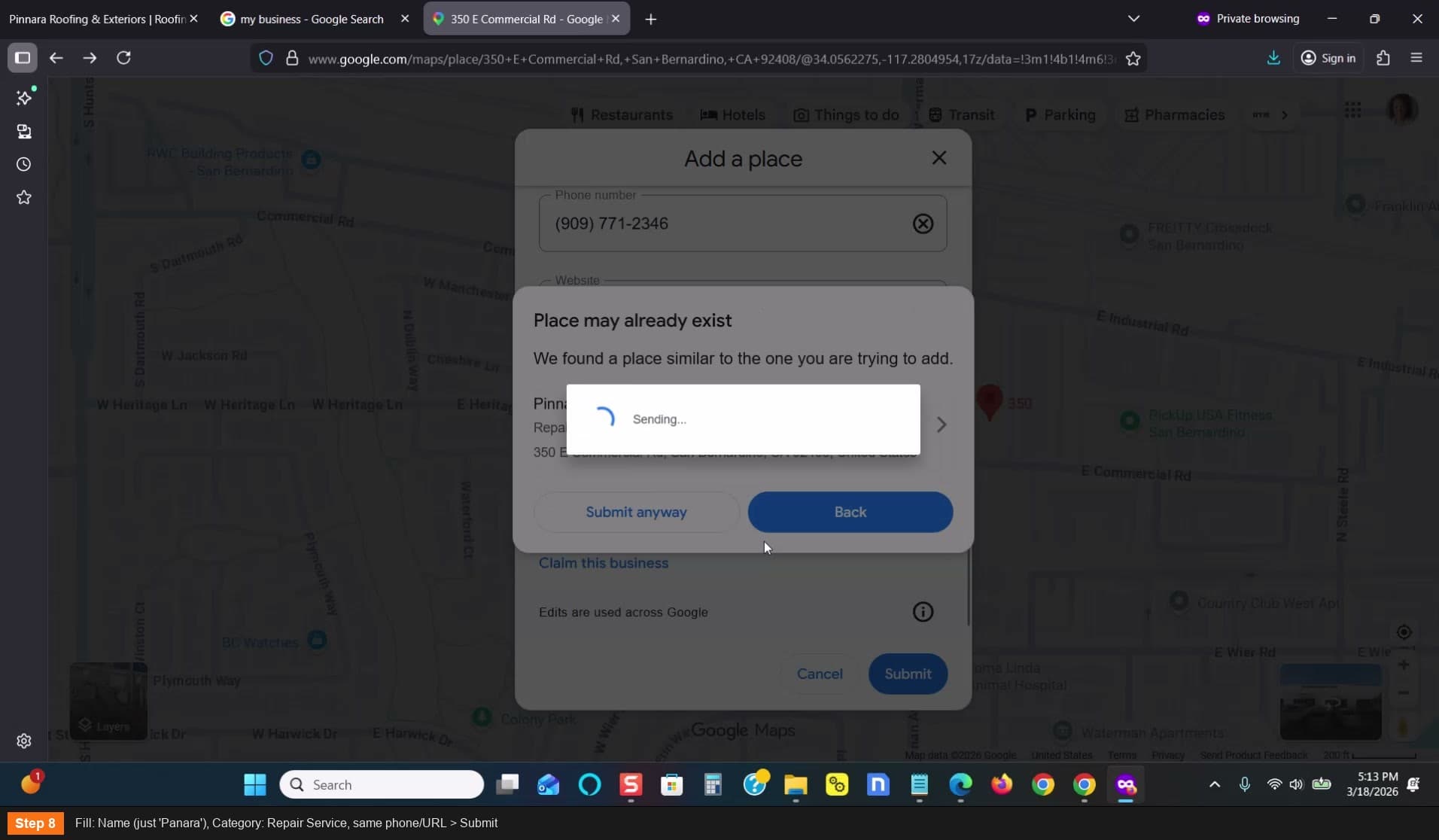This screenshot has height=840, width=1439.
Task: Open the similar place details chevron
Action: pyautogui.click(x=942, y=425)
